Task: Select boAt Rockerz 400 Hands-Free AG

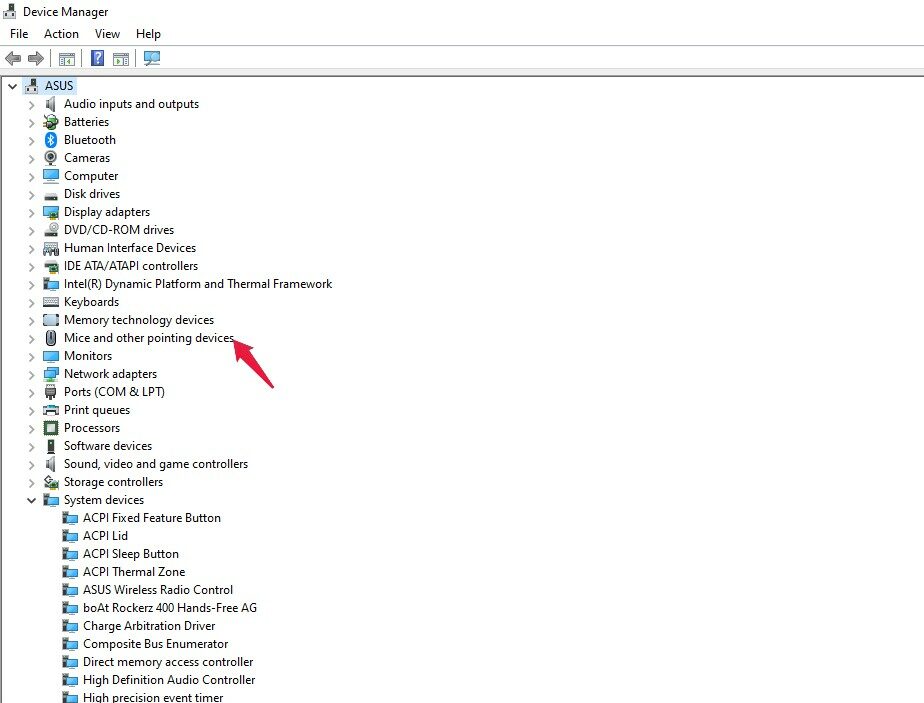Action: 170,608
